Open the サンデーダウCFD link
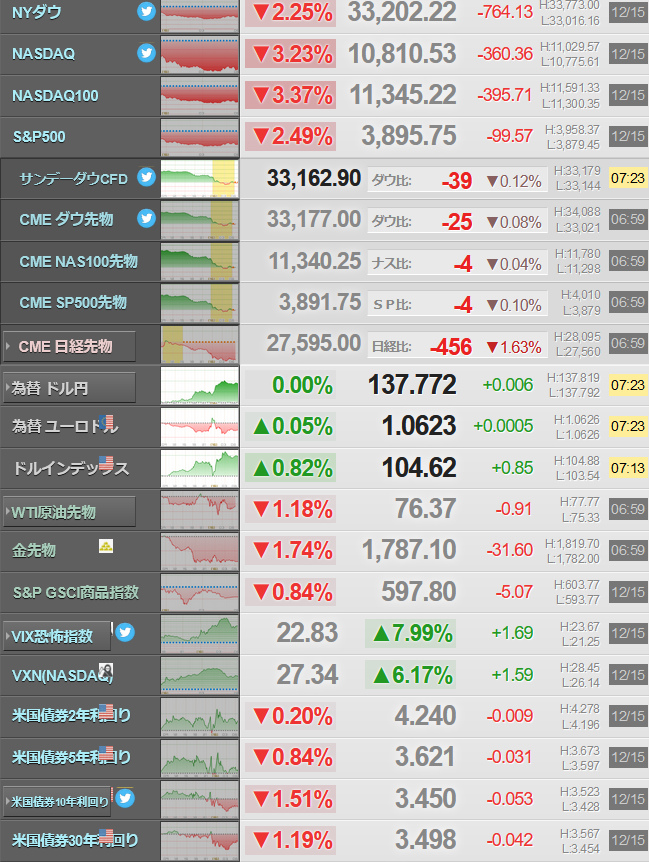 [74, 179]
